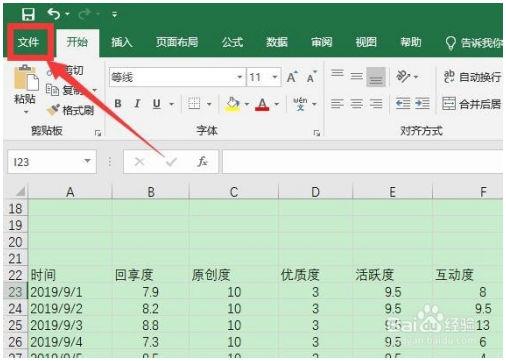Screen dimensions: 506x361
Task: Click the 格式刷 format painter button
Action: click(x=70, y=110)
